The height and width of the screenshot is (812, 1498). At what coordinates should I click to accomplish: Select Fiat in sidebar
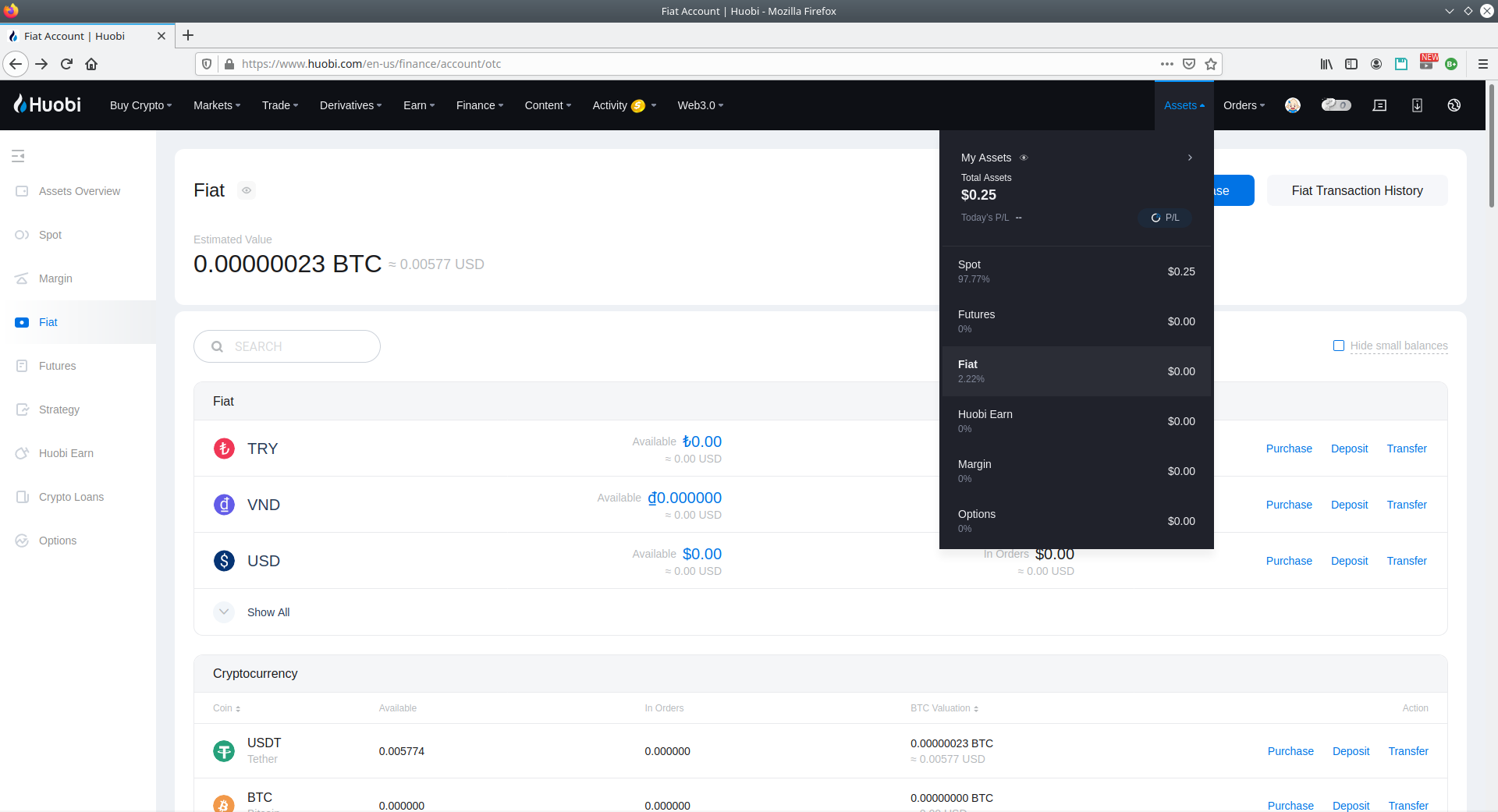48,322
